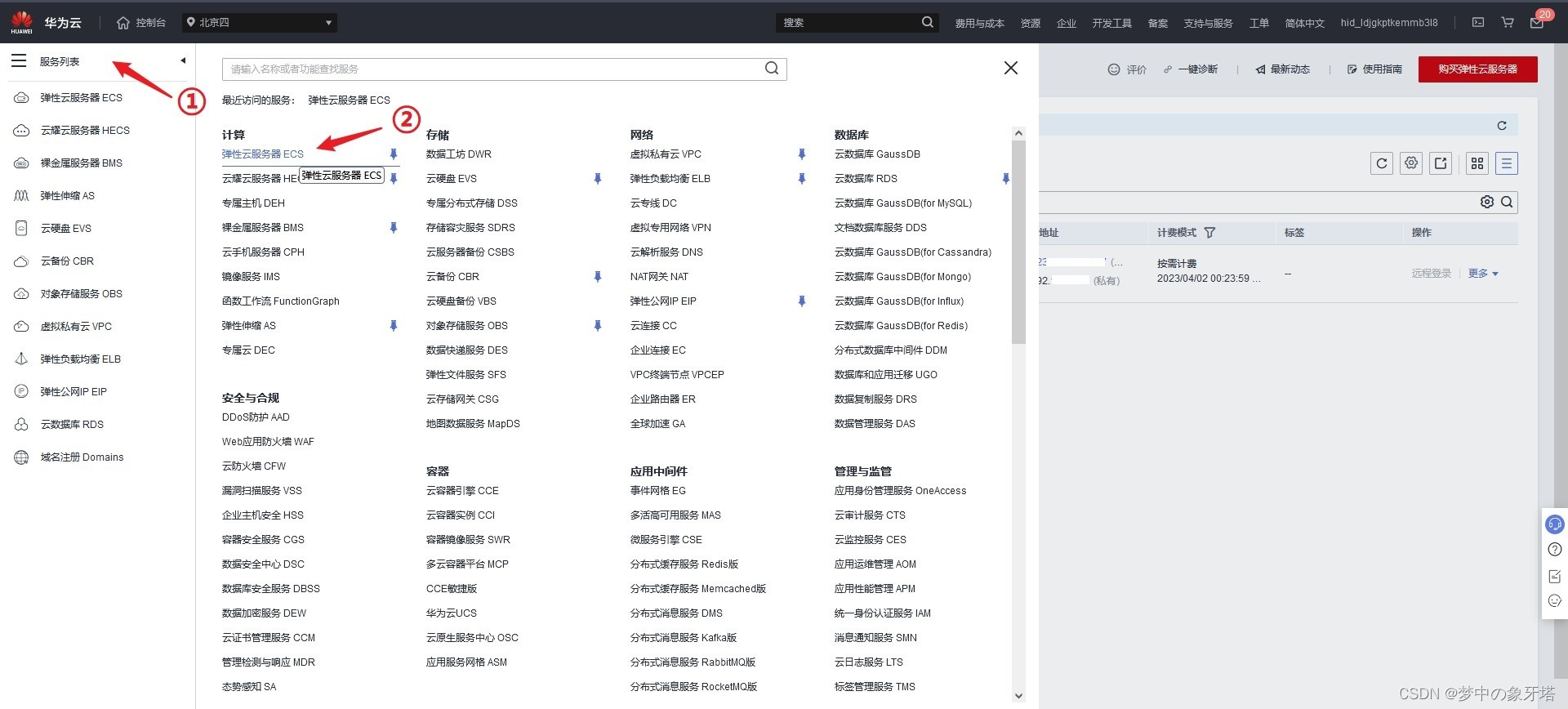Open the console home icon
Viewport: 1568px width, 709px height.
123,23
